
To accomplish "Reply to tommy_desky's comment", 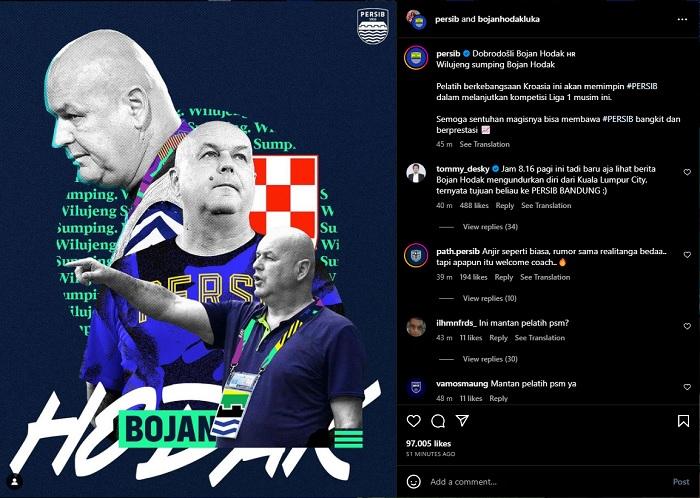I will (505, 205).
